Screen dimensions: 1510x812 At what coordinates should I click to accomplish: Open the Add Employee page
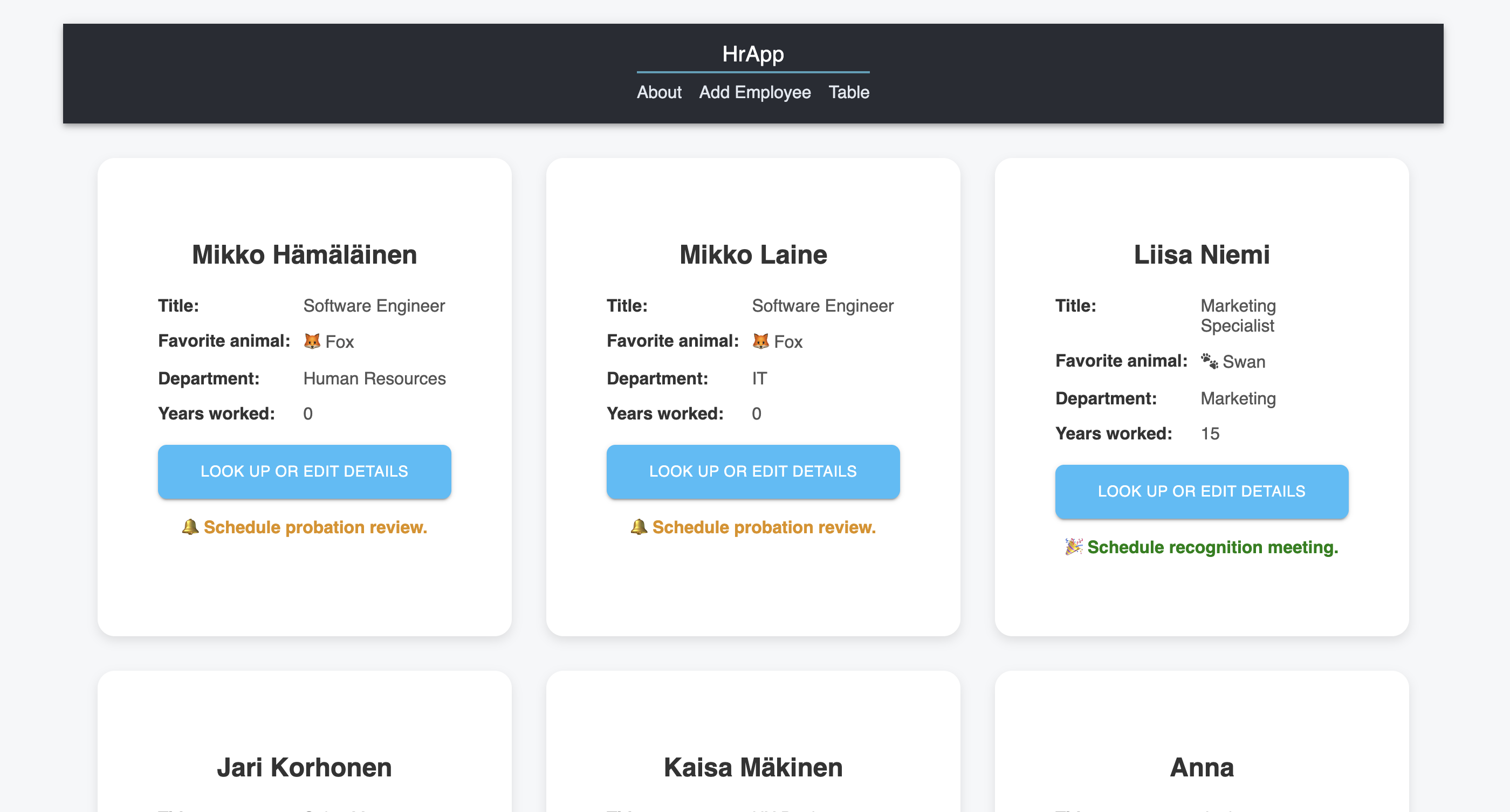tap(754, 92)
